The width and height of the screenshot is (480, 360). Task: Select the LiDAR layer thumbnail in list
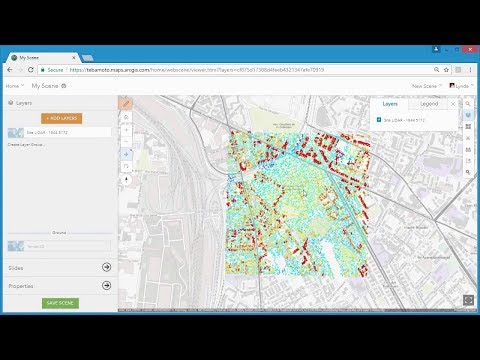tap(16, 133)
